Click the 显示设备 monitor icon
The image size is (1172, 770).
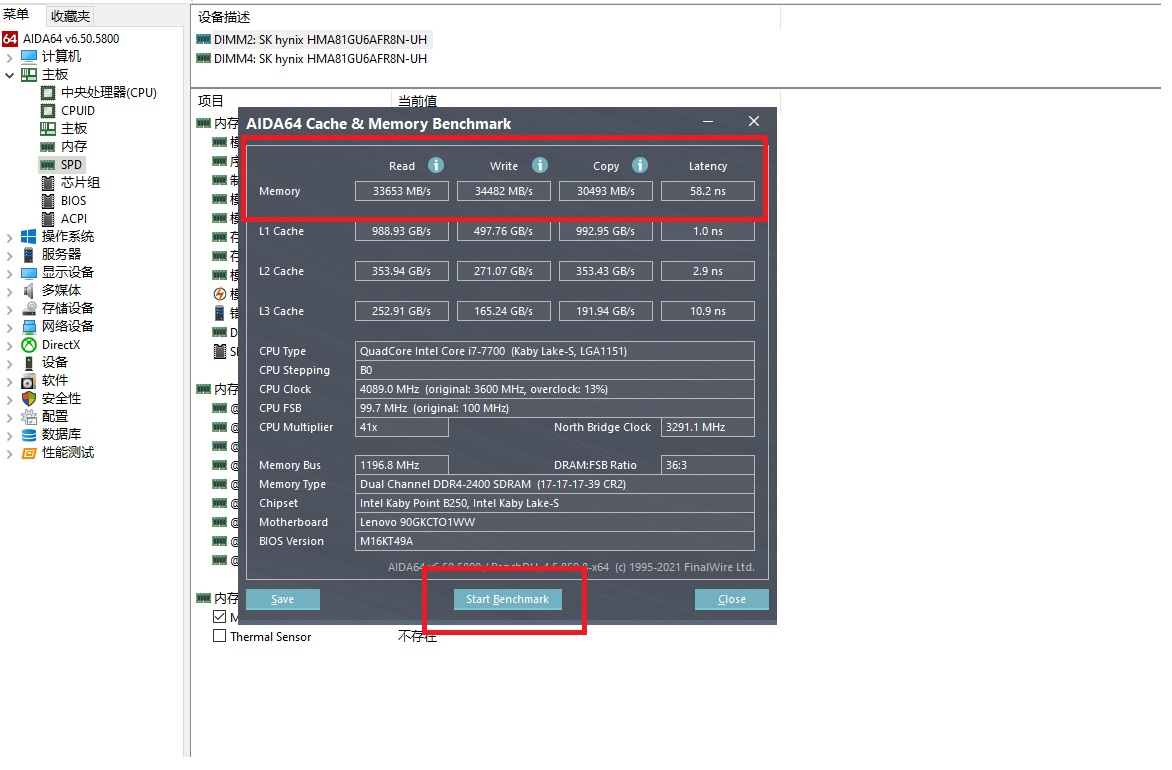point(29,272)
